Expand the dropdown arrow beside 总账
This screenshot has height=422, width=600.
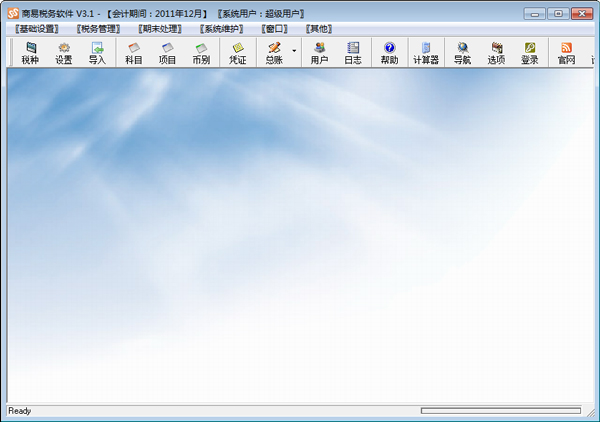coord(294,50)
